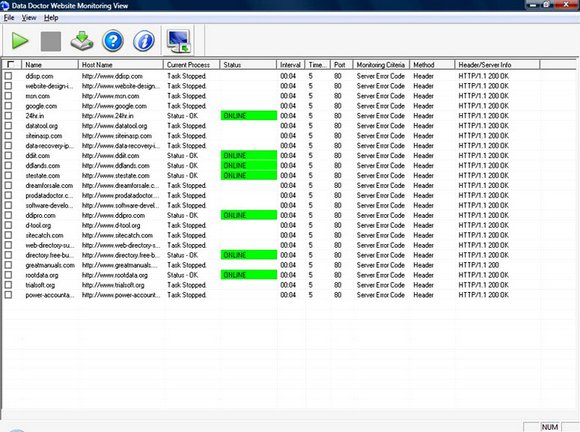Click the computer monitor view icon
The width and height of the screenshot is (580, 432).
[179, 41]
